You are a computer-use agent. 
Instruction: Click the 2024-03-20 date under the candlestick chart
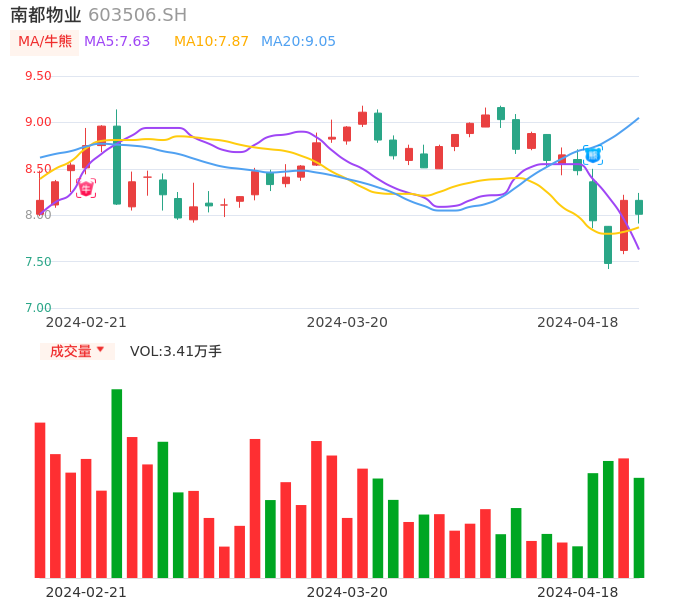(x=347, y=322)
